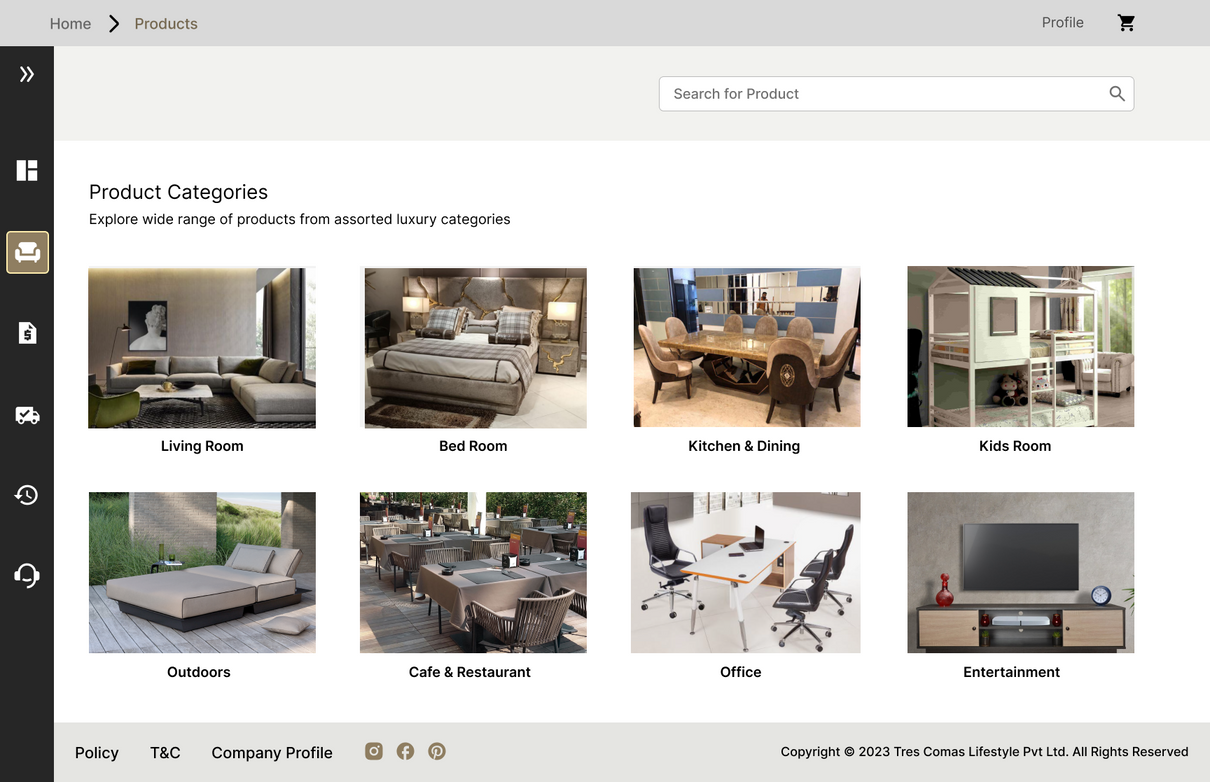Open the Facebook icon in footer
Image resolution: width=1210 pixels, height=782 pixels.
click(405, 751)
